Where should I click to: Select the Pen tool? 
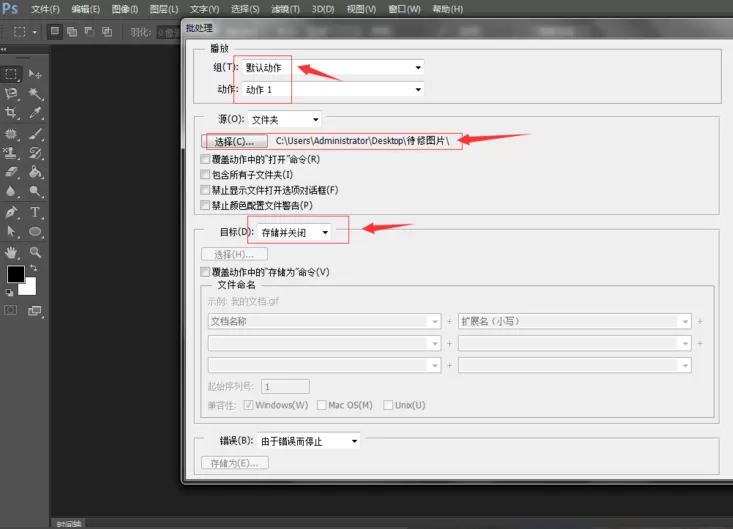[11, 212]
